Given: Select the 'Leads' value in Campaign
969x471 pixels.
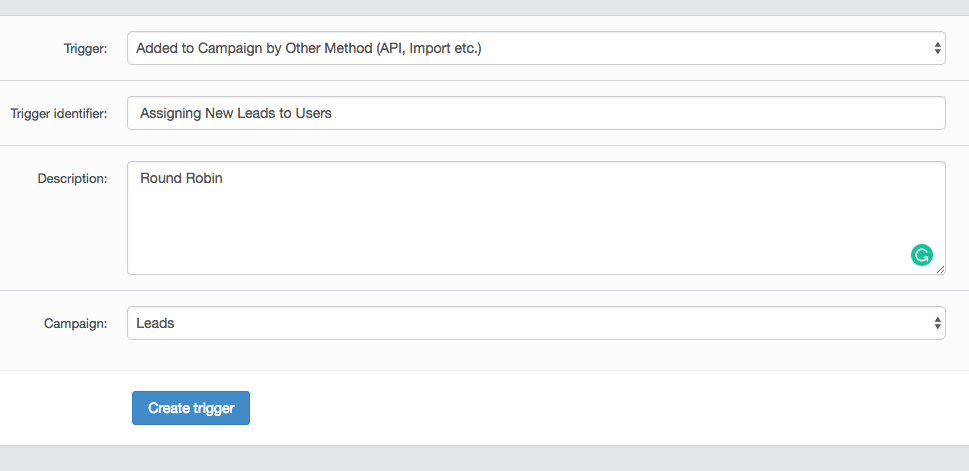Looking at the screenshot, I should (155, 323).
